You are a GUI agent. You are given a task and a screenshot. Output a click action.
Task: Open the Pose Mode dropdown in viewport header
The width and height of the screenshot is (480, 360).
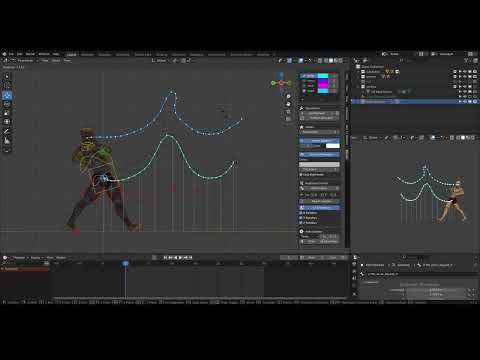point(24,60)
